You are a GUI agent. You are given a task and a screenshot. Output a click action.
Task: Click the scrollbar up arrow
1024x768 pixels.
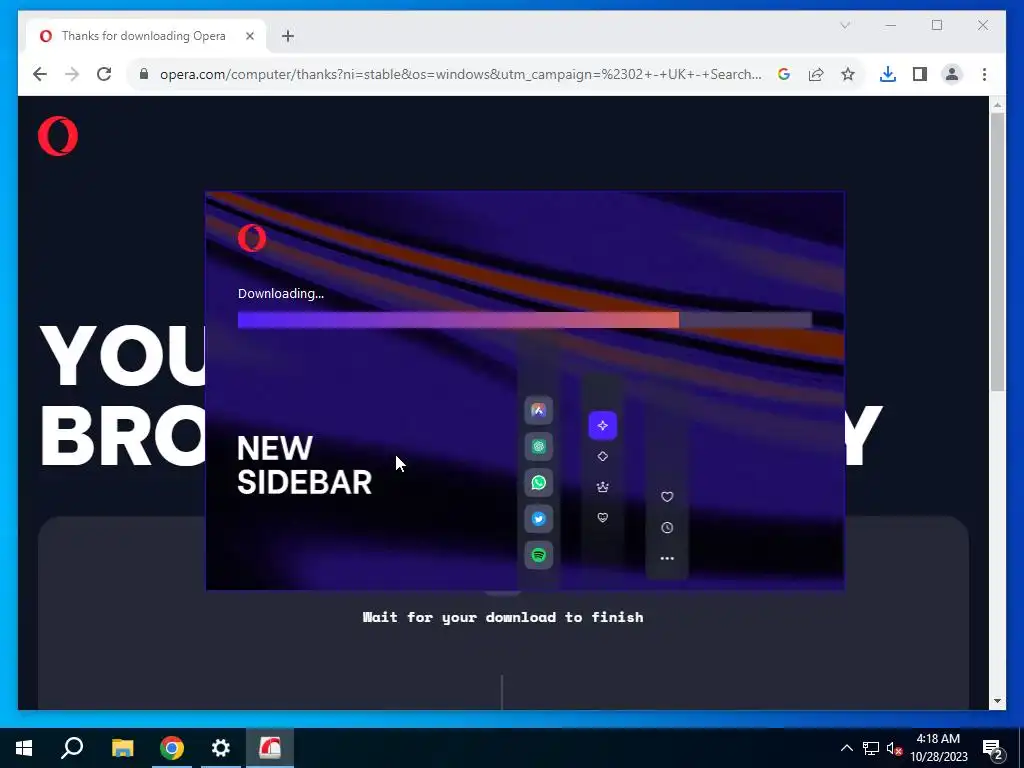point(997,104)
